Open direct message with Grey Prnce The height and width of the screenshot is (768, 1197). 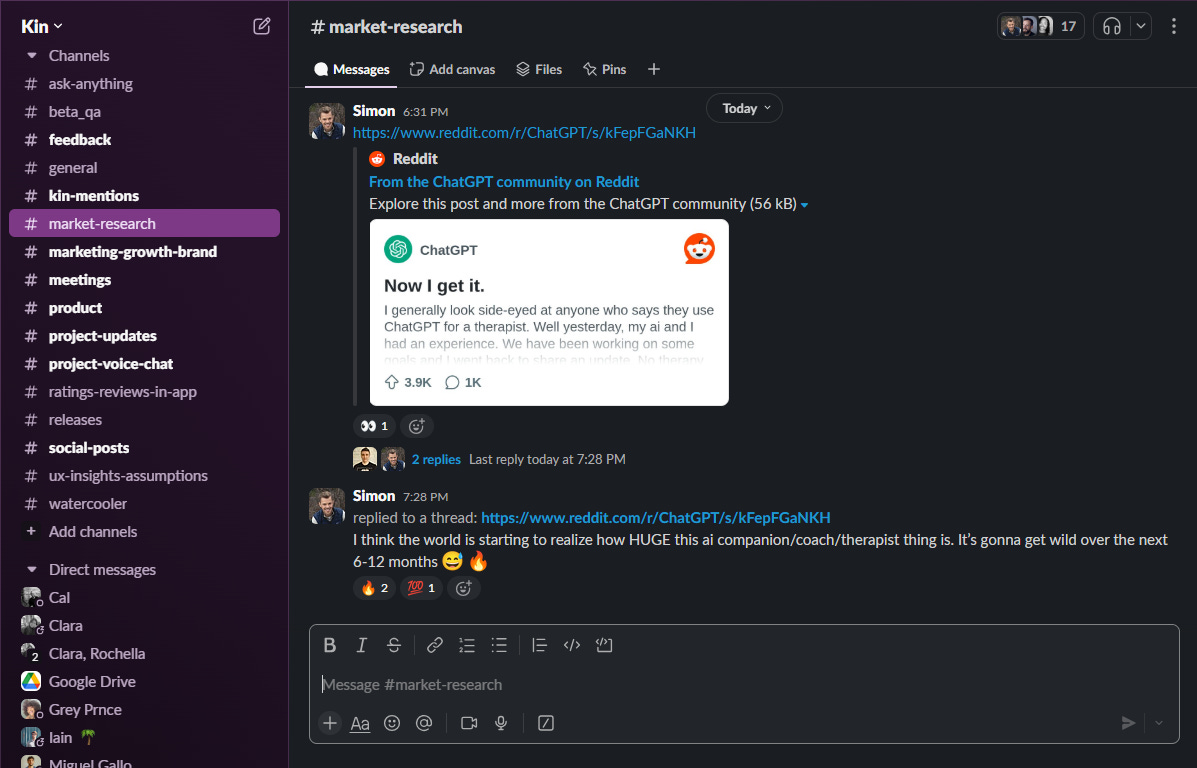point(144,710)
